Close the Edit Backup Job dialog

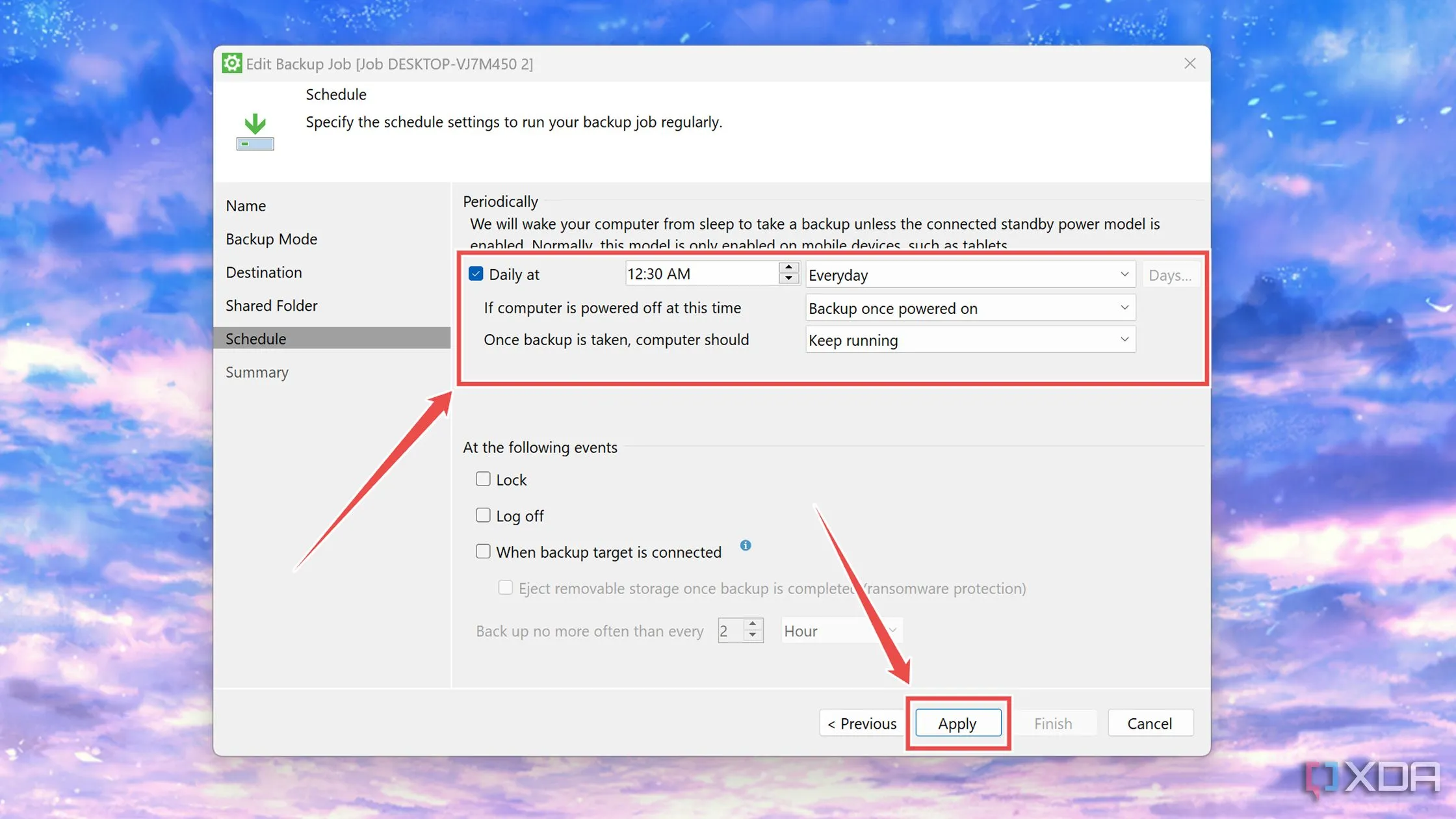1189,64
